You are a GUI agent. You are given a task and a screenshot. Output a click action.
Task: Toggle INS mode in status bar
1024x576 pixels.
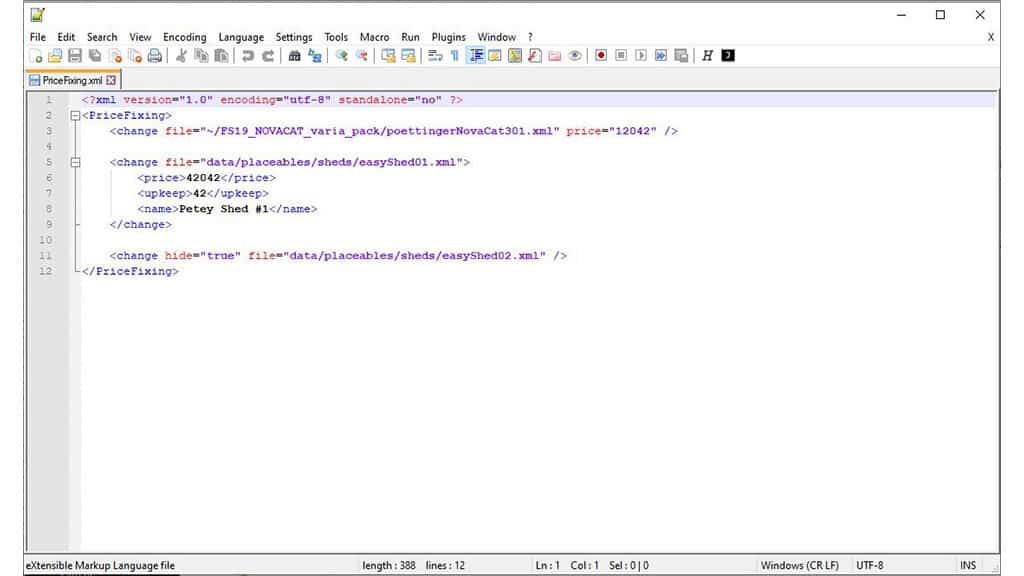967,566
